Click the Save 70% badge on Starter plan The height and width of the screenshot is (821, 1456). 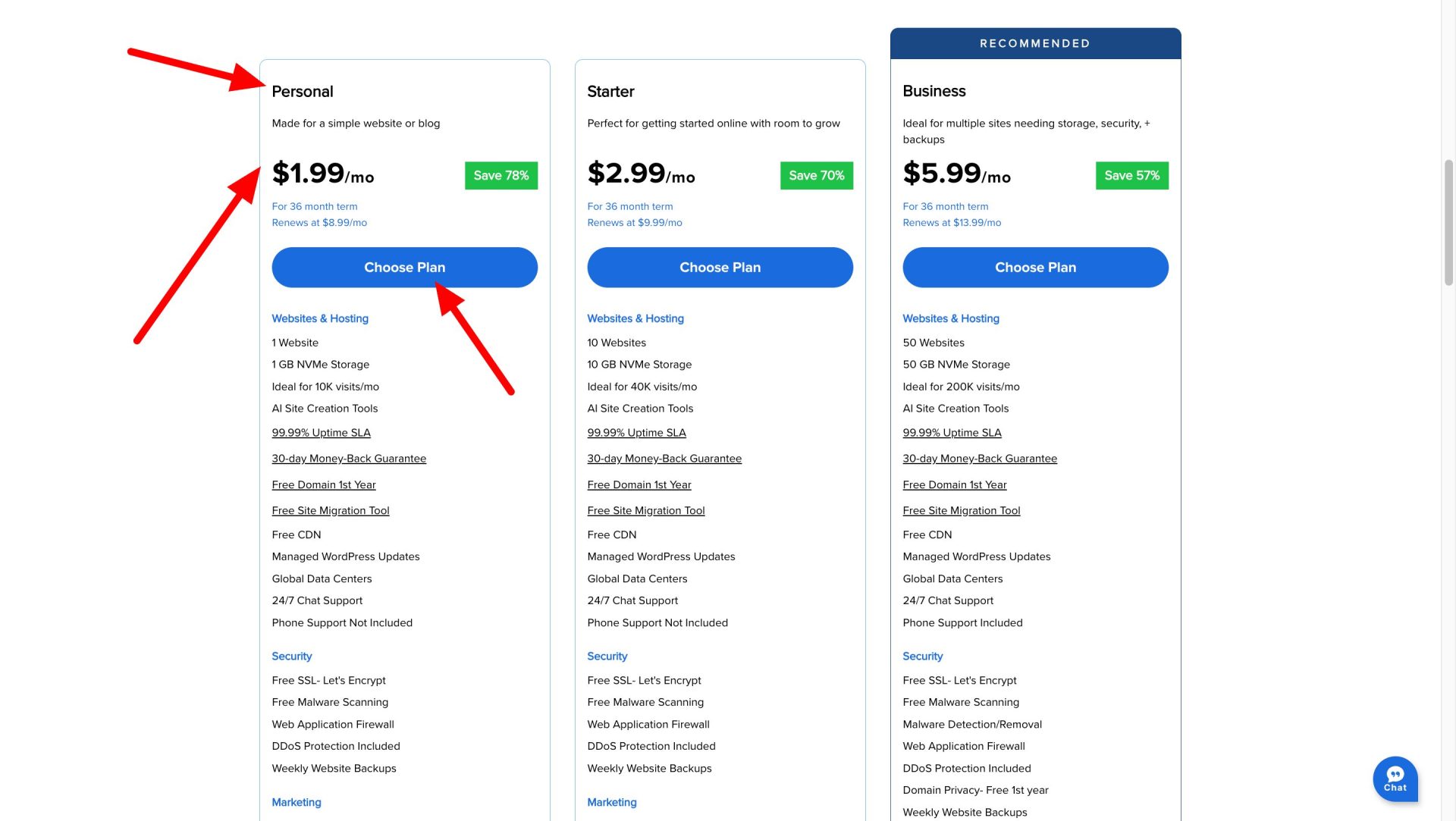click(817, 175)
